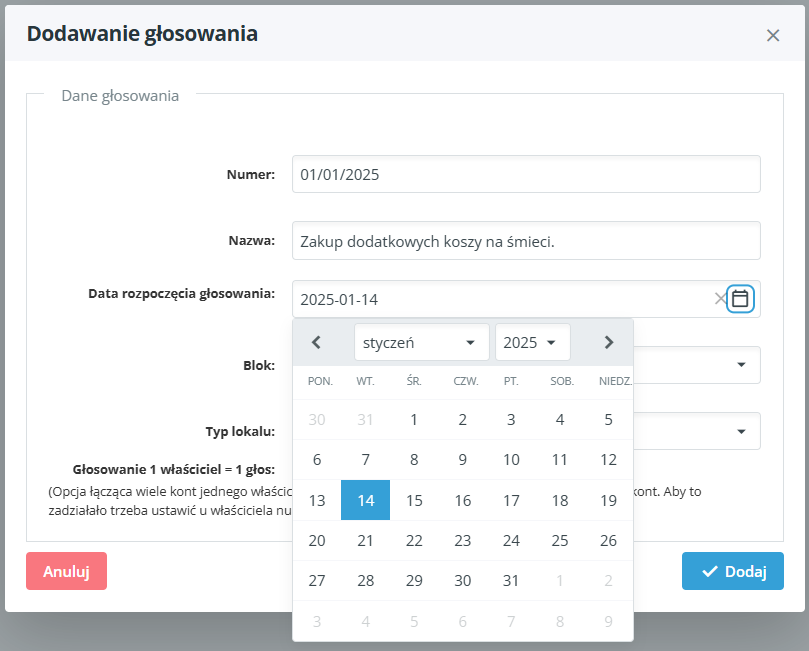This screenshot has width=809, height=651.
Task: Go to previous month in calendar
Action: coord(316,342)
